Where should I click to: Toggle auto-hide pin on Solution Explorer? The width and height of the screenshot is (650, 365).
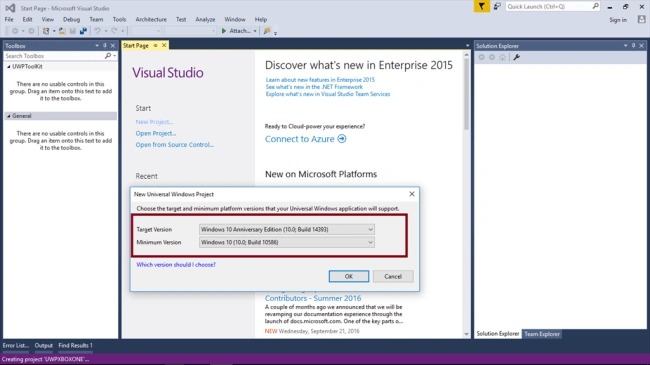633,46
